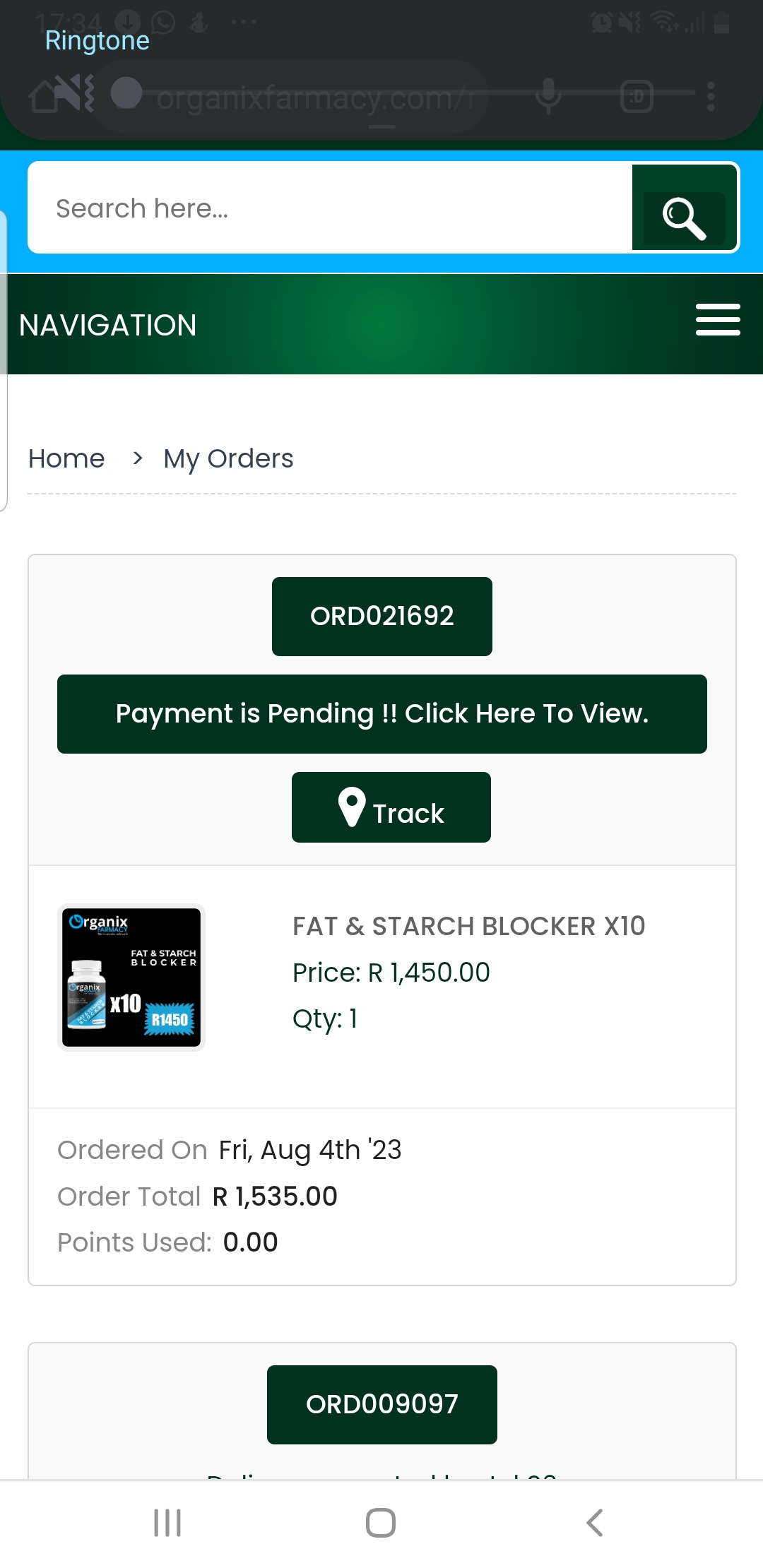Track order ORD021692
763x1568 pixels.
(x=391, y=807)
